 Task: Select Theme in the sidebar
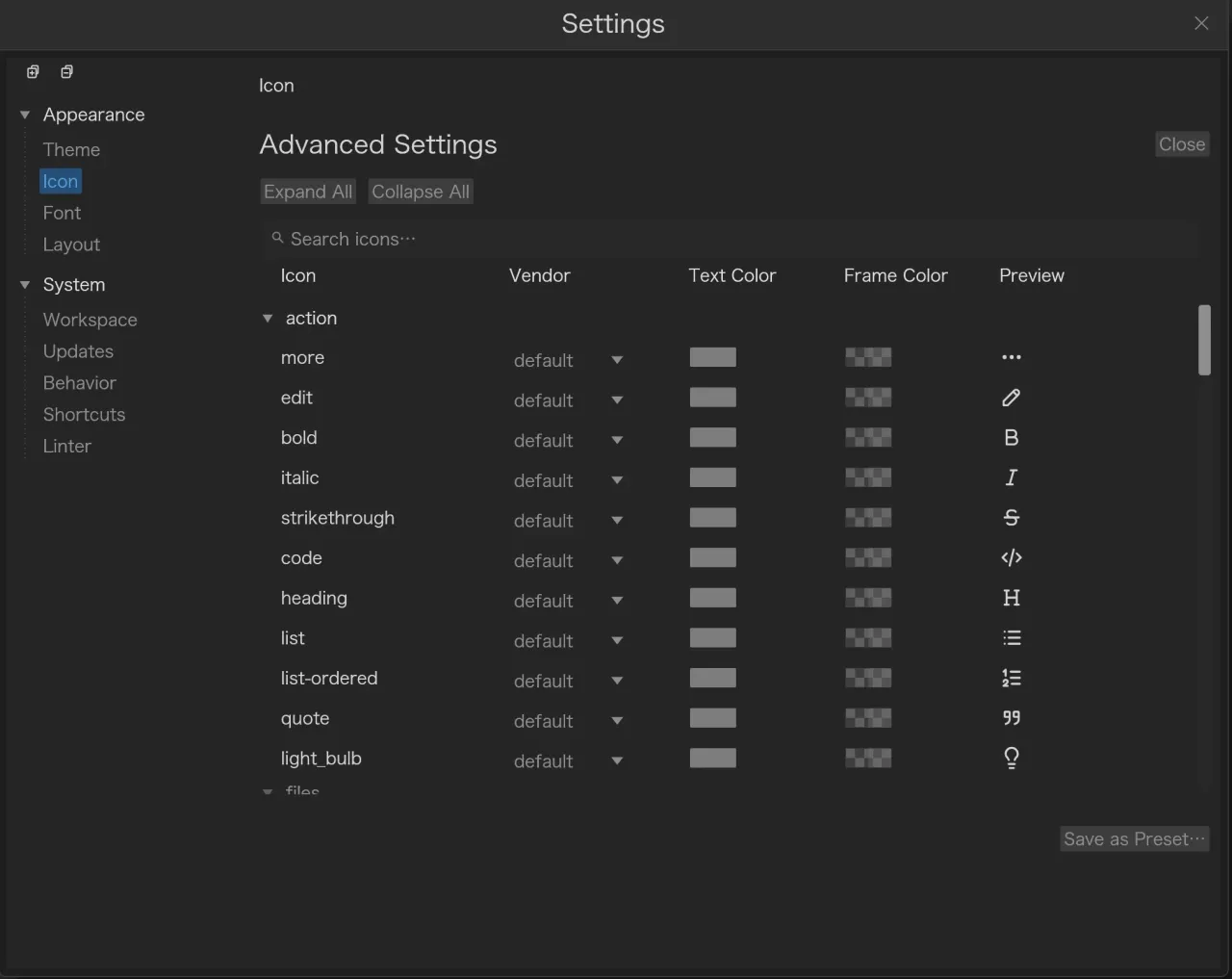71,149
